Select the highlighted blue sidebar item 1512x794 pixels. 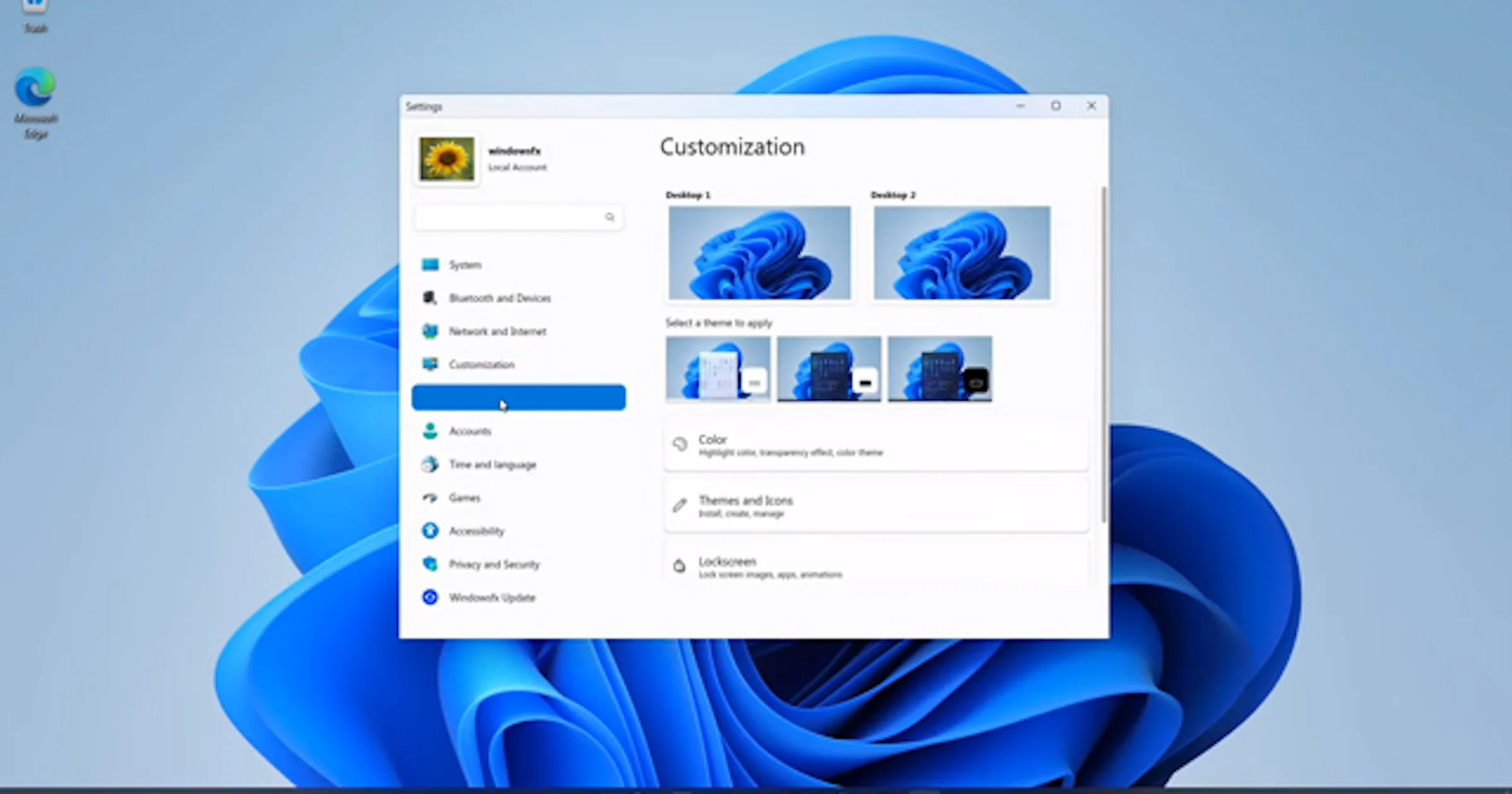point(518,398)
